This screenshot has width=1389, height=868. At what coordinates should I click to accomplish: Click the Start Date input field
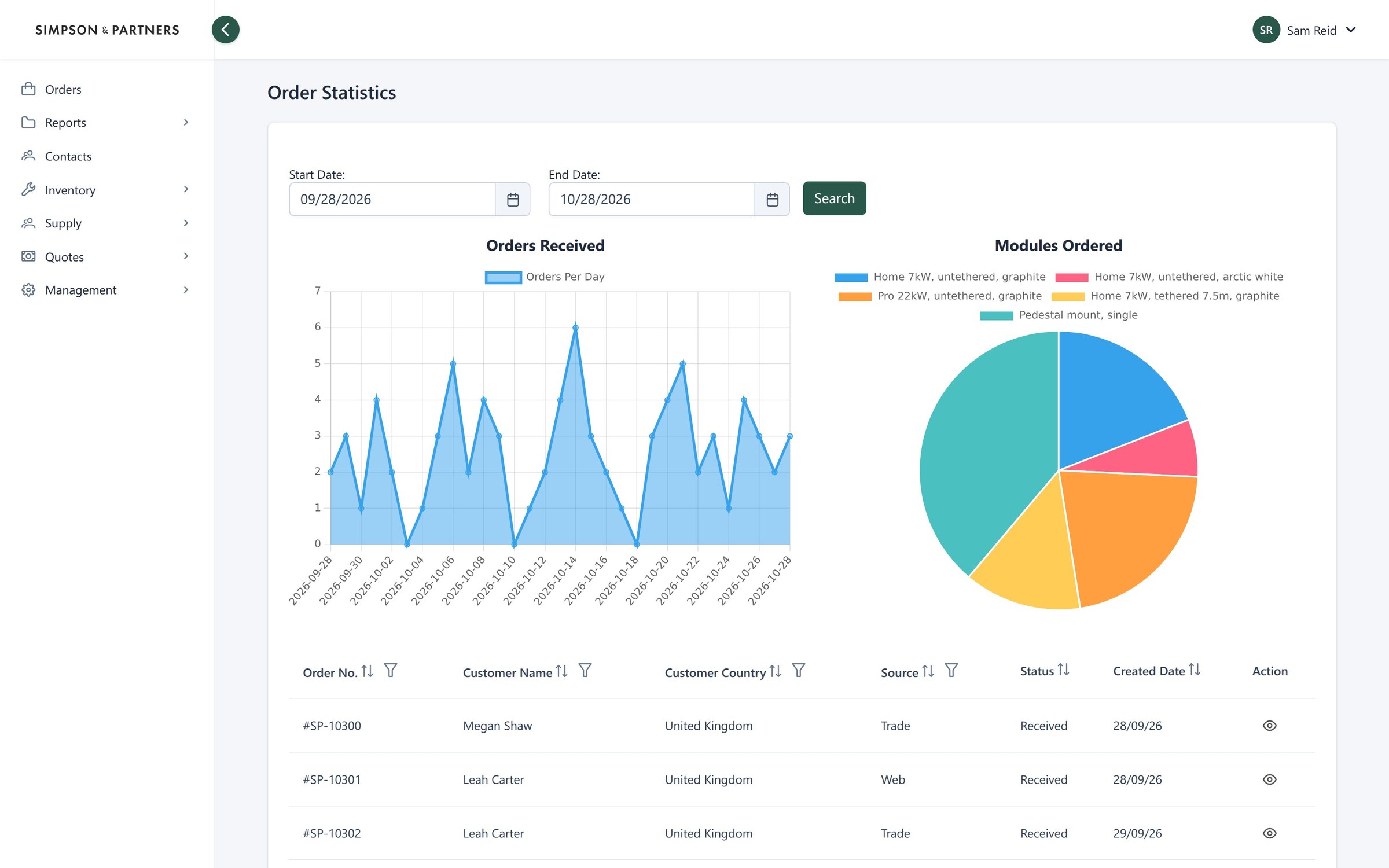pyautogui.click(x=392, y=200)
